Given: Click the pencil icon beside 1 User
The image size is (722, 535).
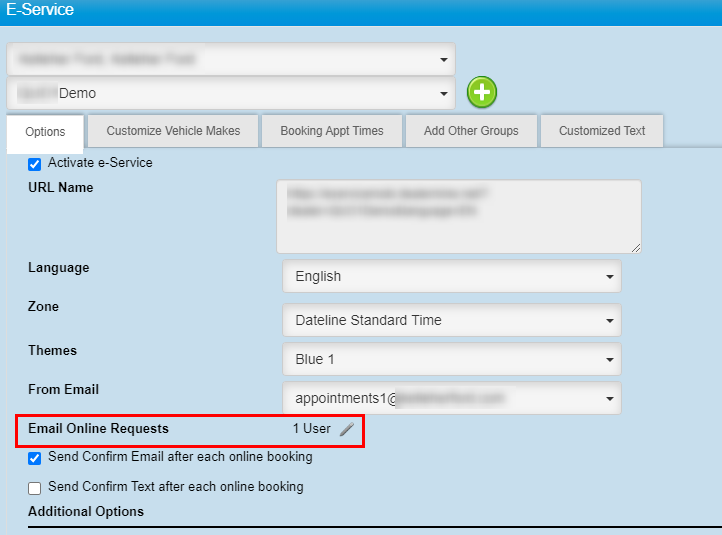Looking at the screenshot, I should [346, 429].
